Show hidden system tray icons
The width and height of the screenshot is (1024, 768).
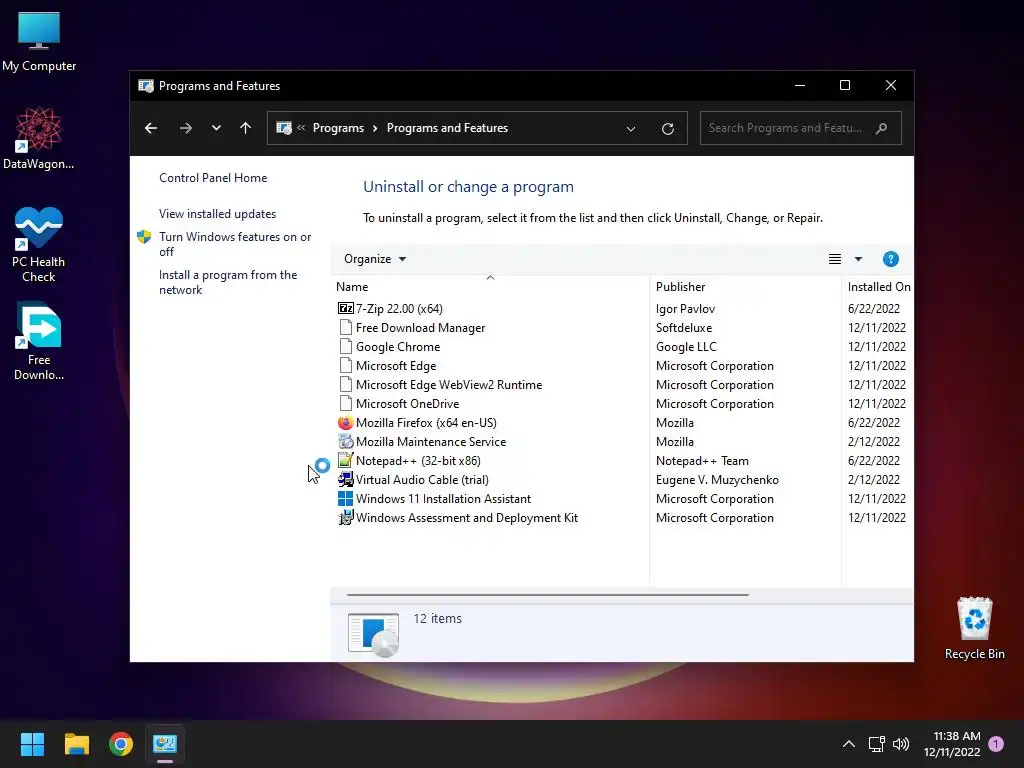pos(848,744)
